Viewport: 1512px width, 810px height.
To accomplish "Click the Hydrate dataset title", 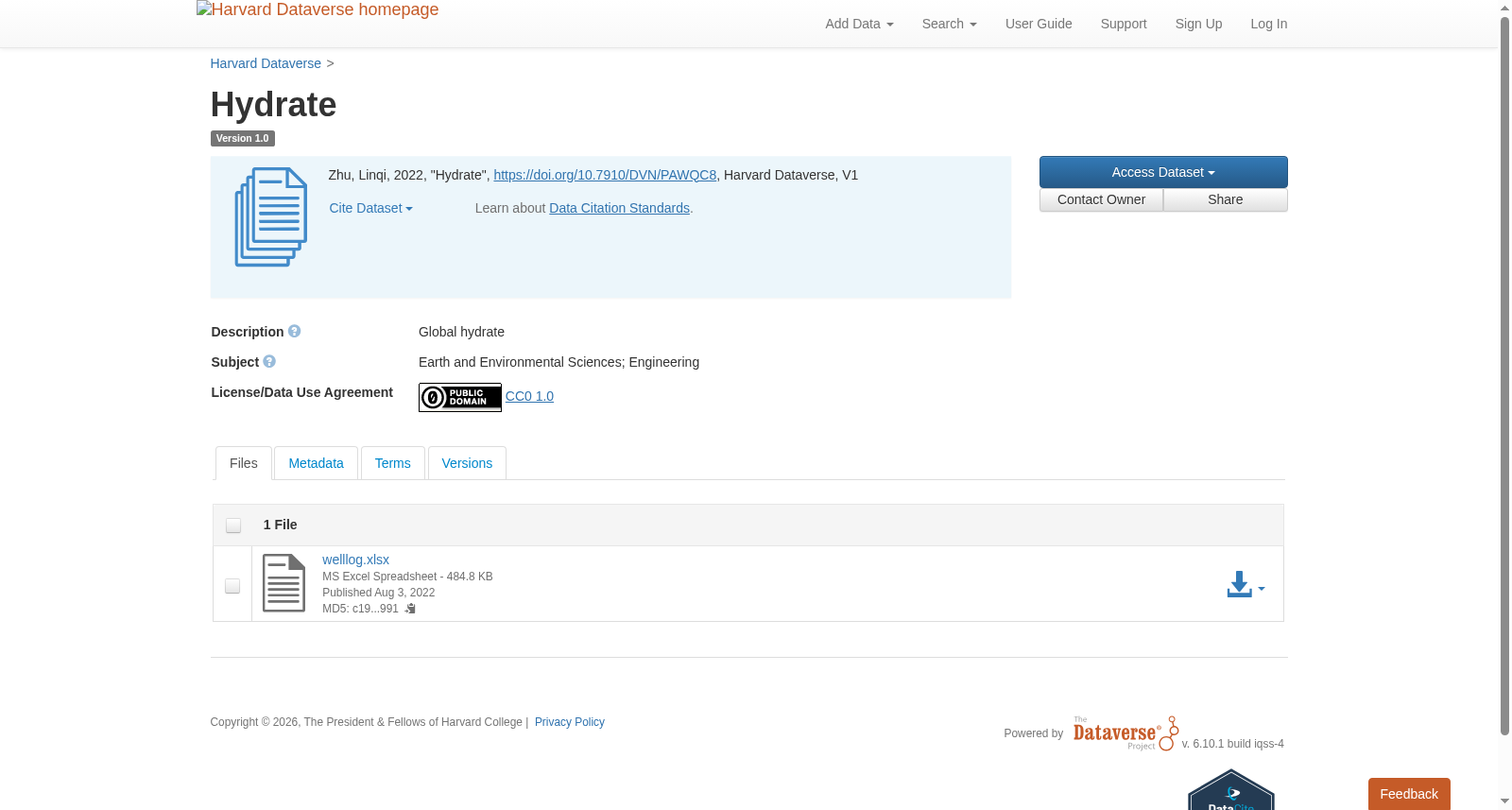I will tap(273, 104).
